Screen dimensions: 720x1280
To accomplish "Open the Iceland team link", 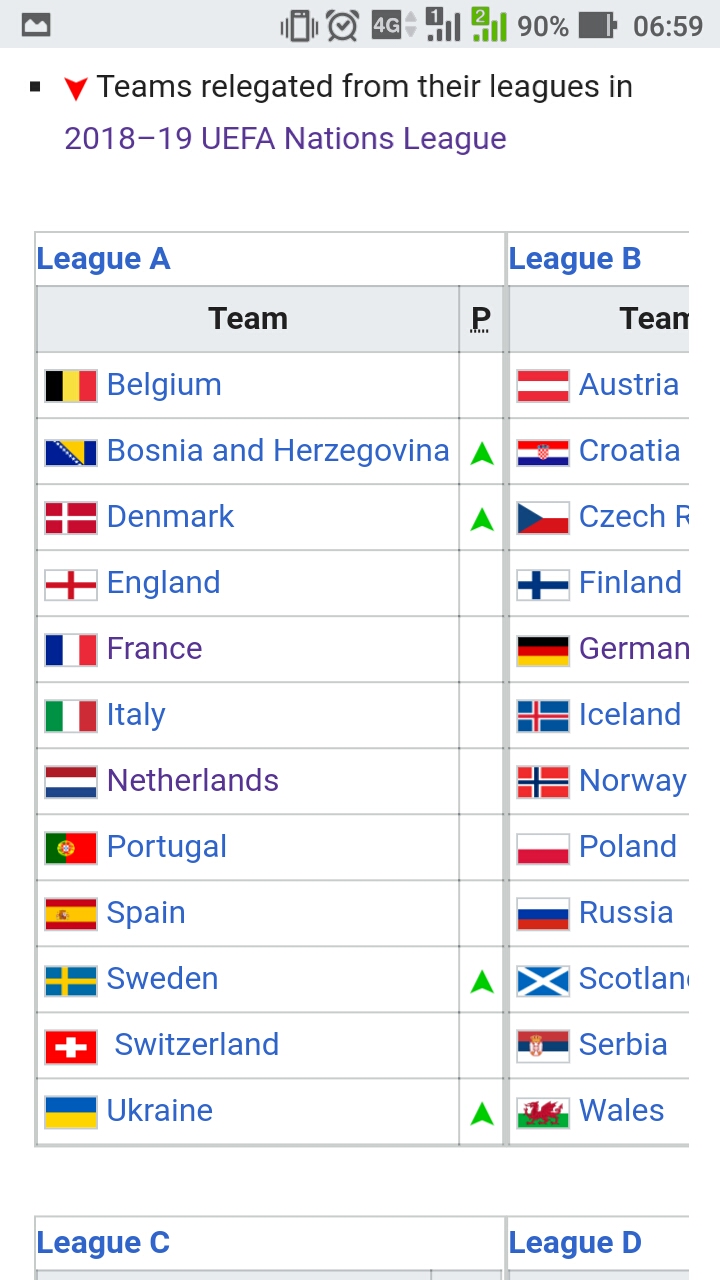I will coord(630,714).
